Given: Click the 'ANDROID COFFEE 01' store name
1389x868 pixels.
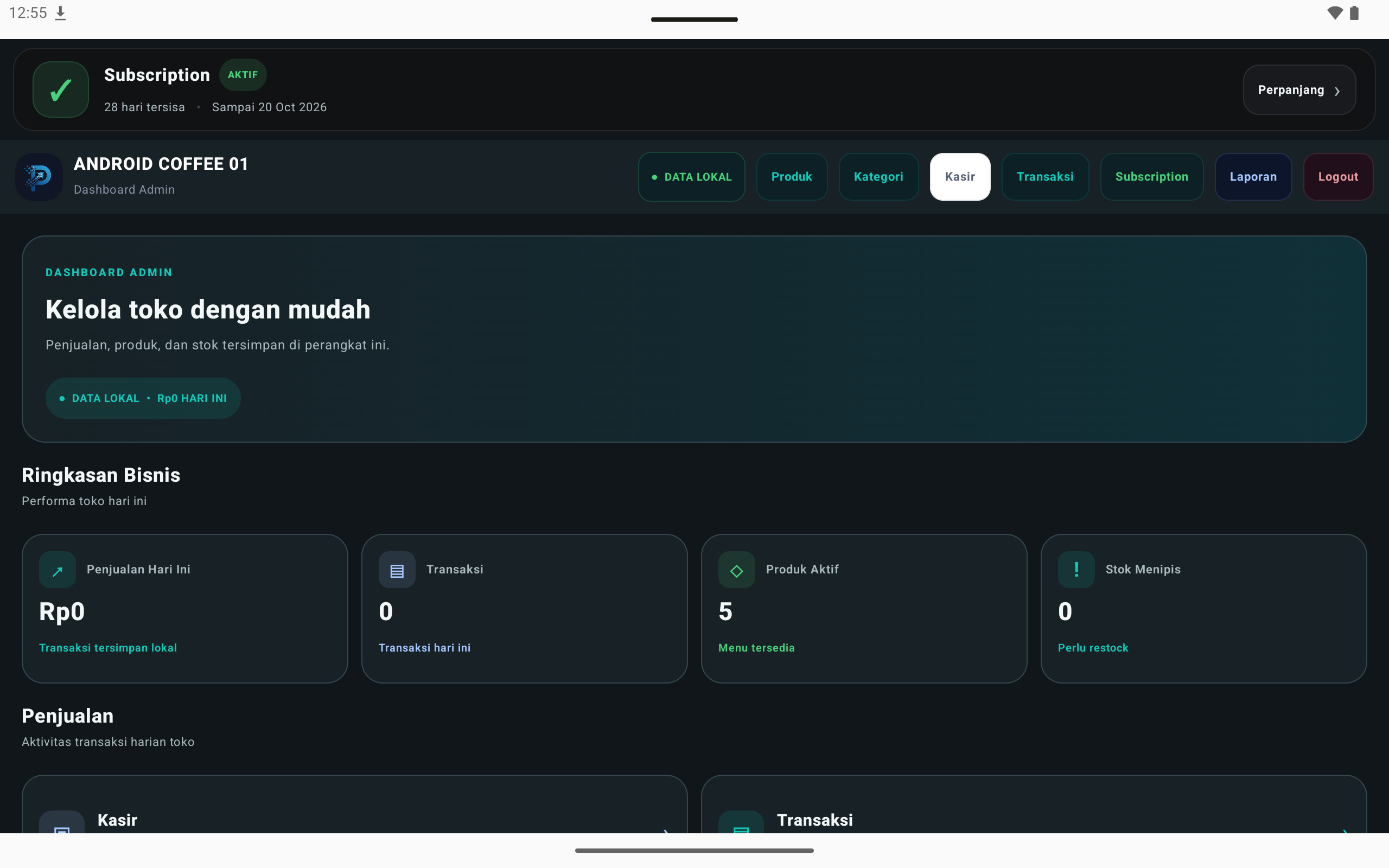Looking at the screenshot, I should pyautogui.click(x=161, y=164).
